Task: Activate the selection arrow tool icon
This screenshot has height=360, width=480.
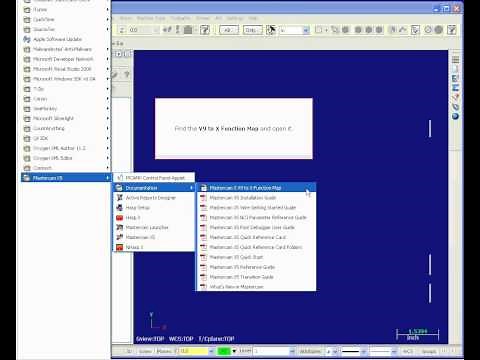Action: coord(271,30)
